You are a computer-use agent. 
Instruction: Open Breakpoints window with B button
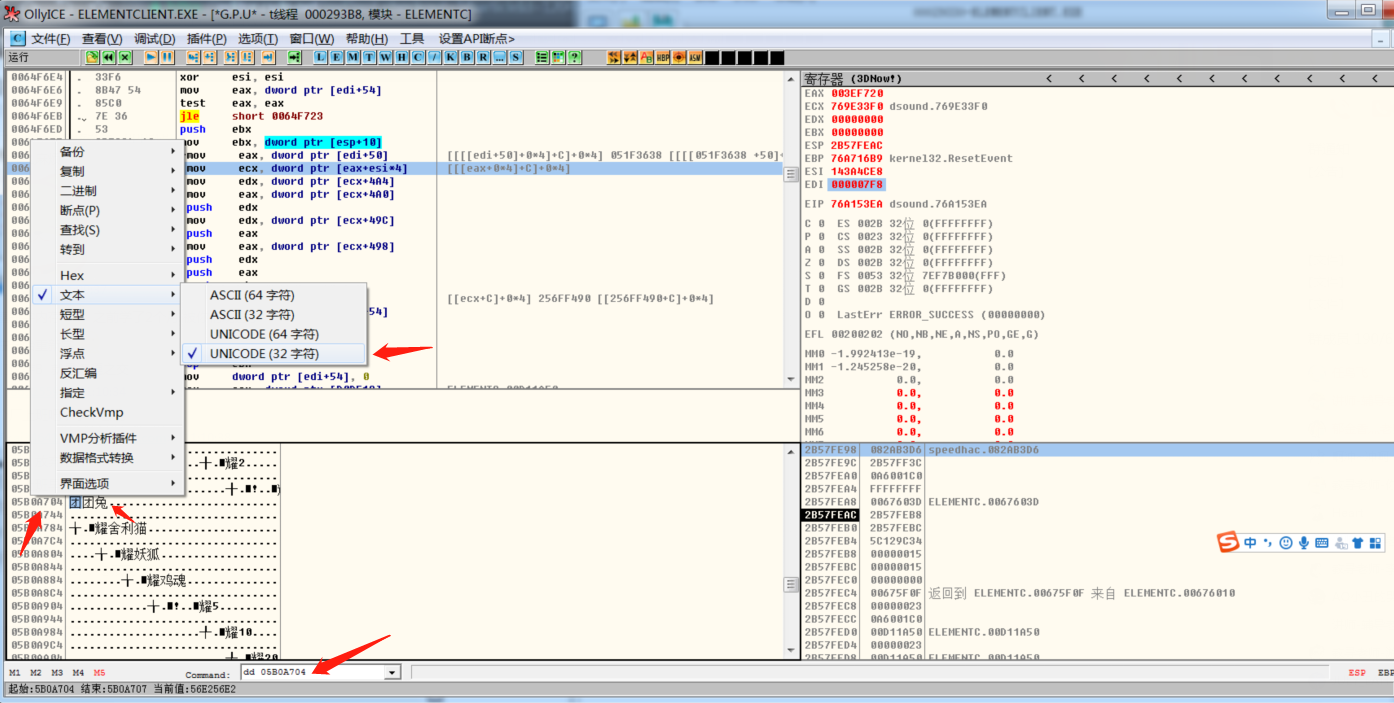[466, 57]
